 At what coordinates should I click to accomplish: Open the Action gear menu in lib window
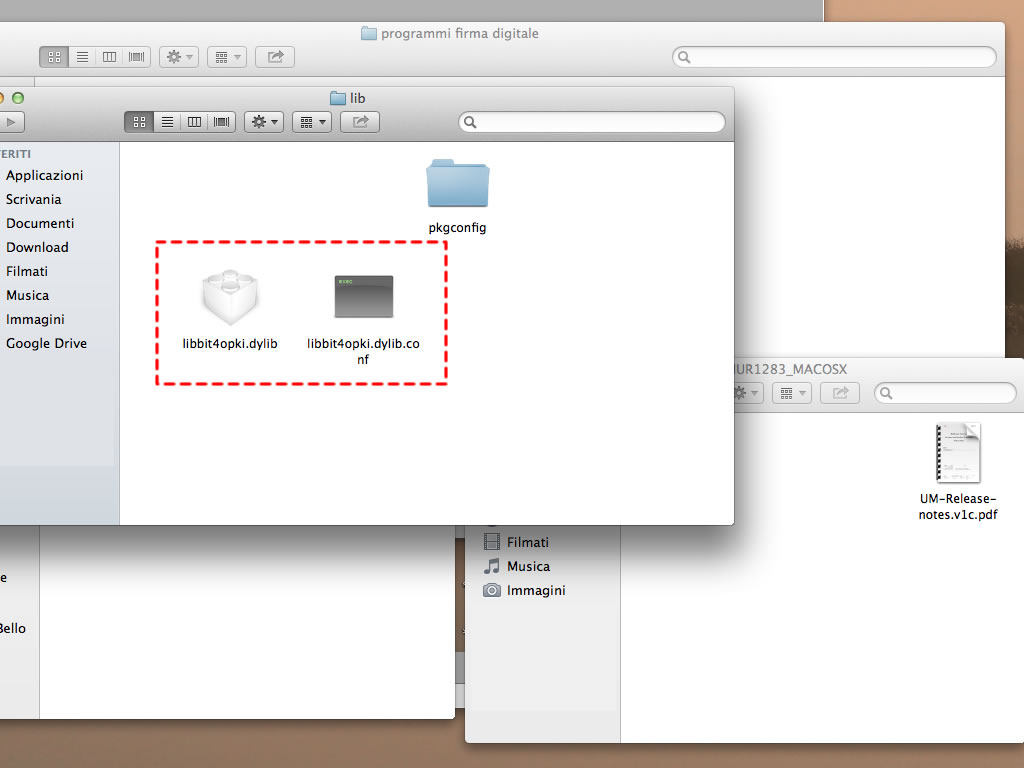tap(264, 122)
